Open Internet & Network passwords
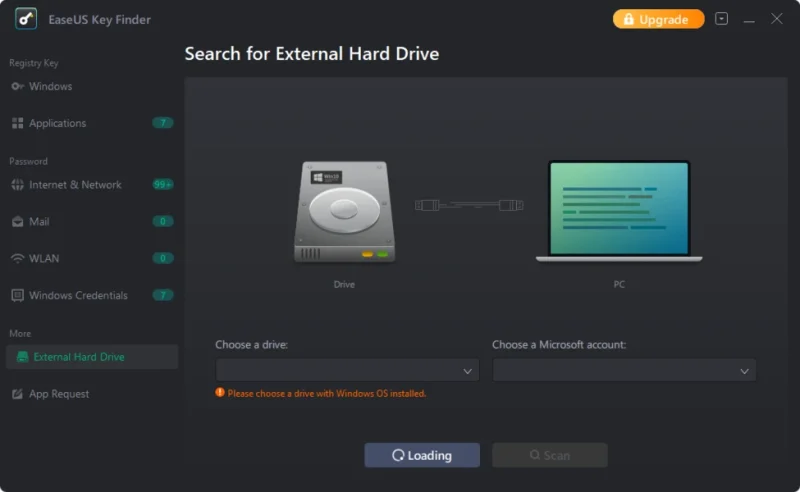The height and width of the screenshot is (492, 800). (75, 185)
